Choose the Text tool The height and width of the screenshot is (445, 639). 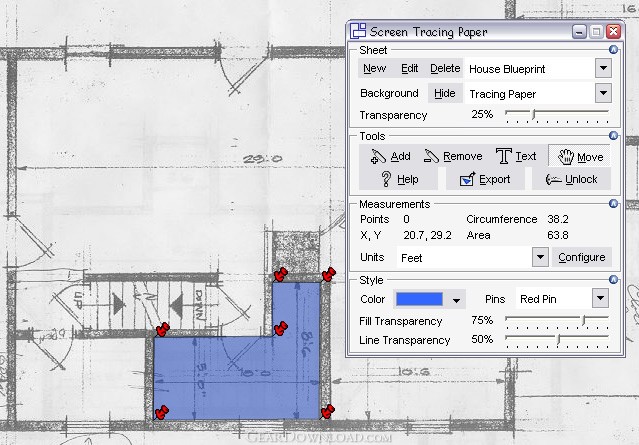click(x=516, y=156)
